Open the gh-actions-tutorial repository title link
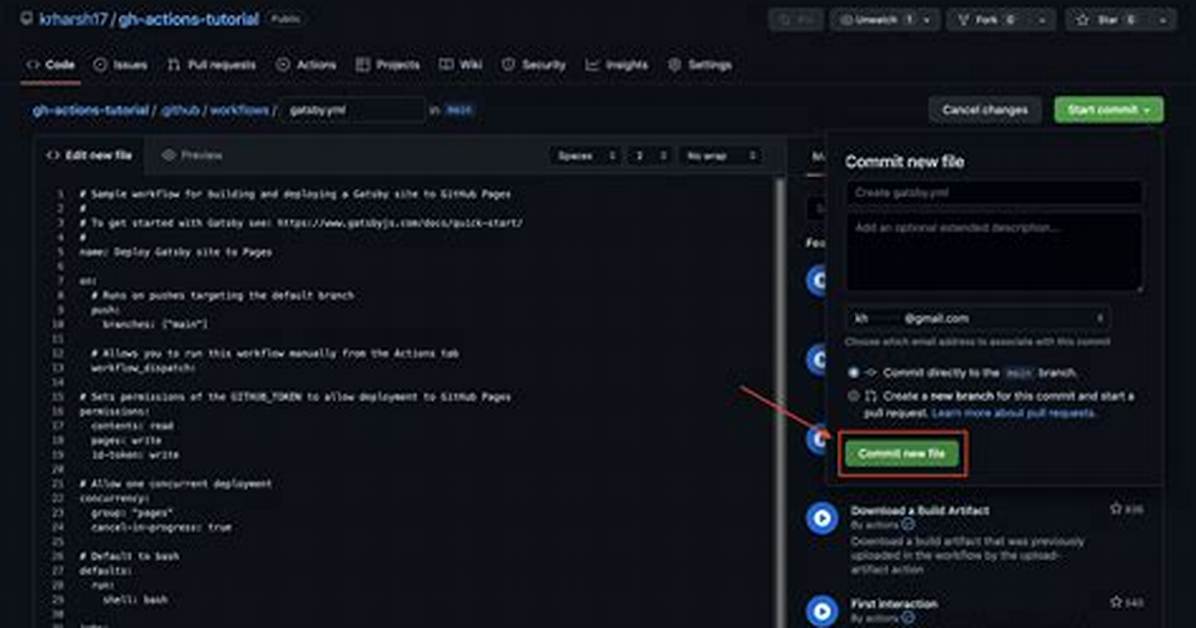The image size is (1196, 628). point(188,19)
